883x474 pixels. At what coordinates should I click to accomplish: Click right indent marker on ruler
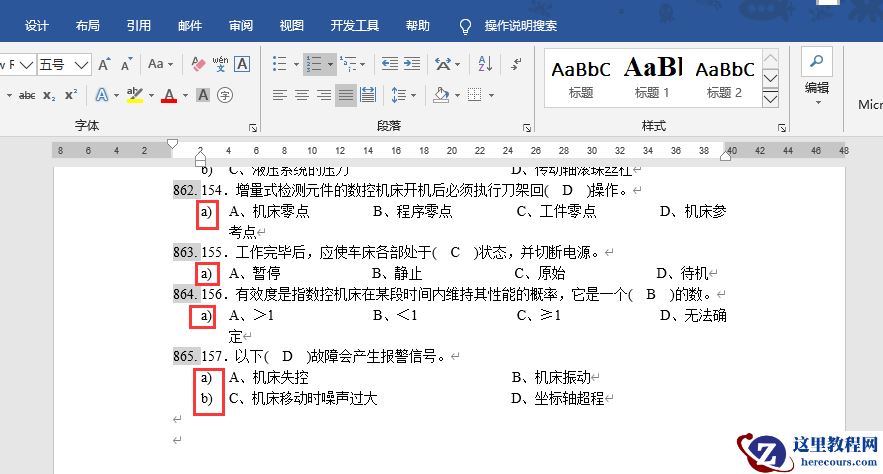[725, 155]
